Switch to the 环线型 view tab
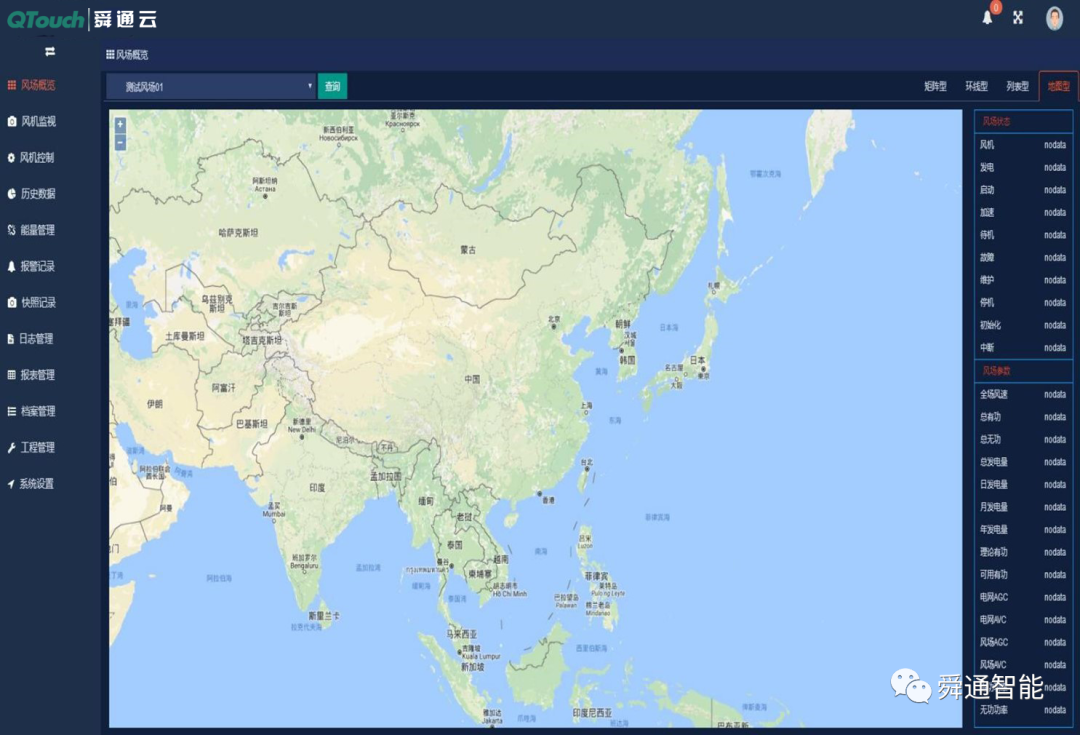Viewport: 1080px width, 735px height. click(x=977, y=86)
